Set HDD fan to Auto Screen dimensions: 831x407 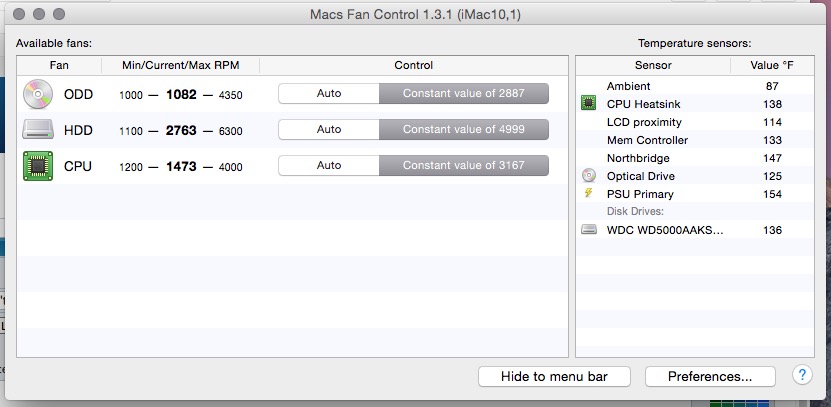(x=329, y=129)
